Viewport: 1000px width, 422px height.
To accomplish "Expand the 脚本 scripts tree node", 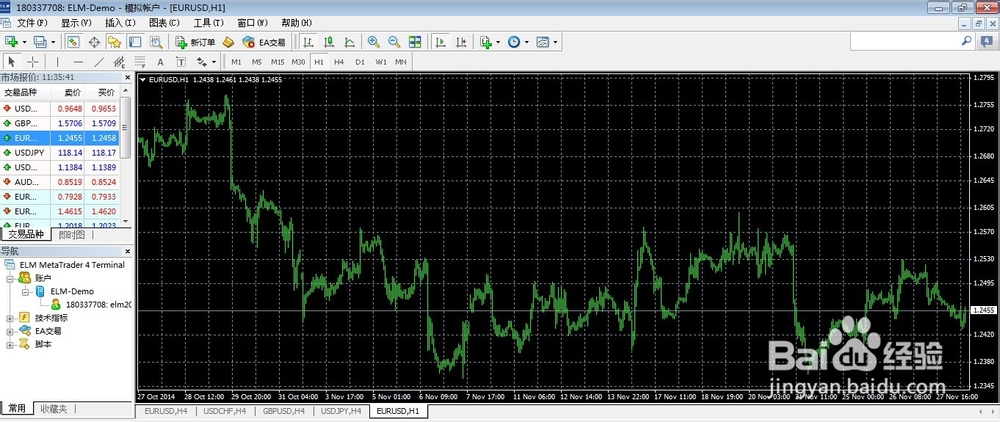I will 10,344.
